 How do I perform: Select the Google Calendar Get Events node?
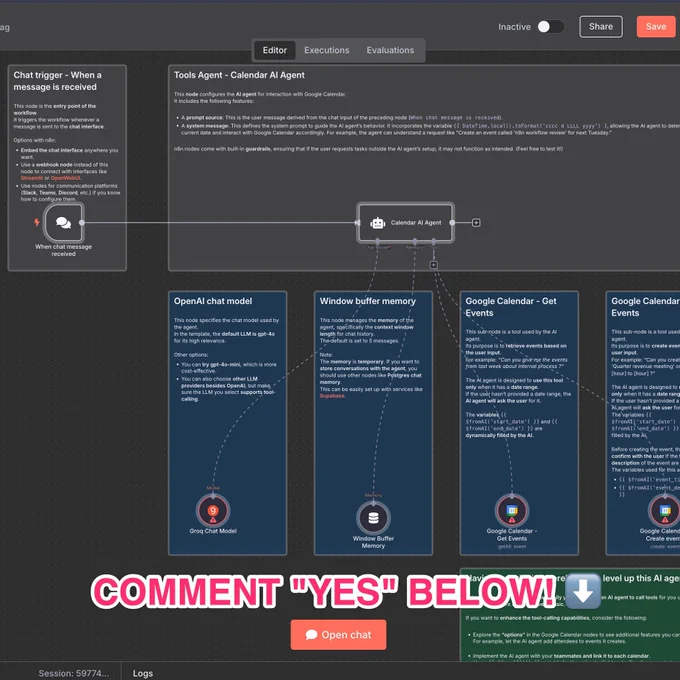point(512,510)
